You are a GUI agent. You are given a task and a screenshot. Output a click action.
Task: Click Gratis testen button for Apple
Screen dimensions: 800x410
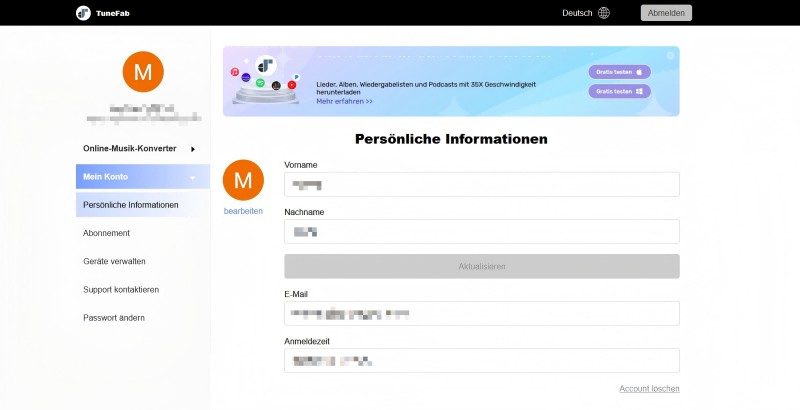619,72
